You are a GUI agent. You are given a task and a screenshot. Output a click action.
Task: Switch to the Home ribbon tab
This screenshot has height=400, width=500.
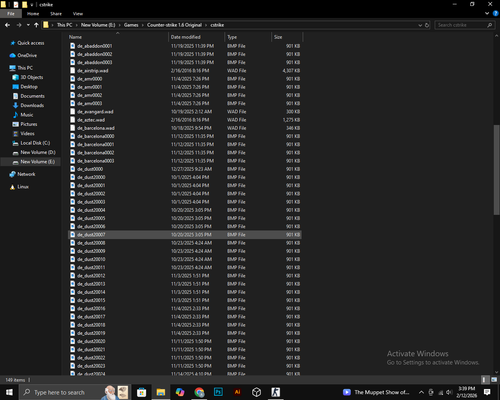(x=33, y=14)
